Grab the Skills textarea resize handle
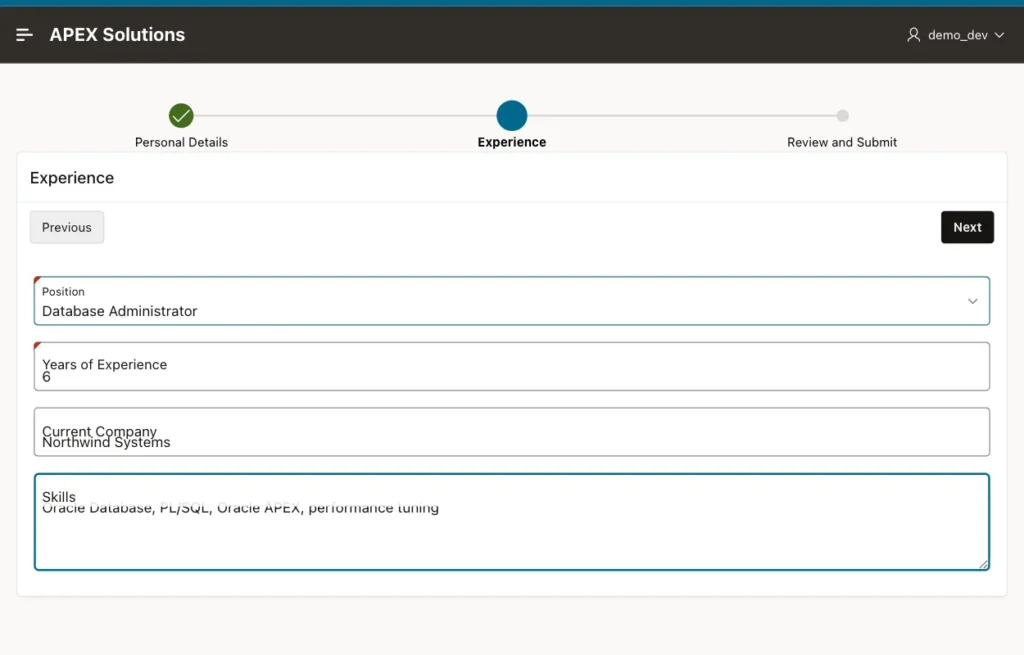This screenshot has width=1024, height=655. click(x=984, y=564)
